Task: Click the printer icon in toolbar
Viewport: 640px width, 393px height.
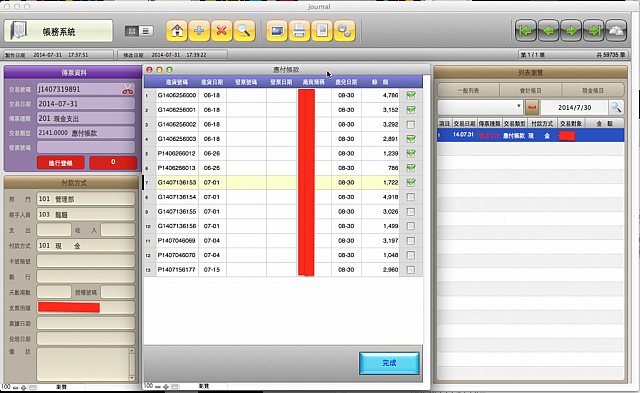Action: click(300, 31)
